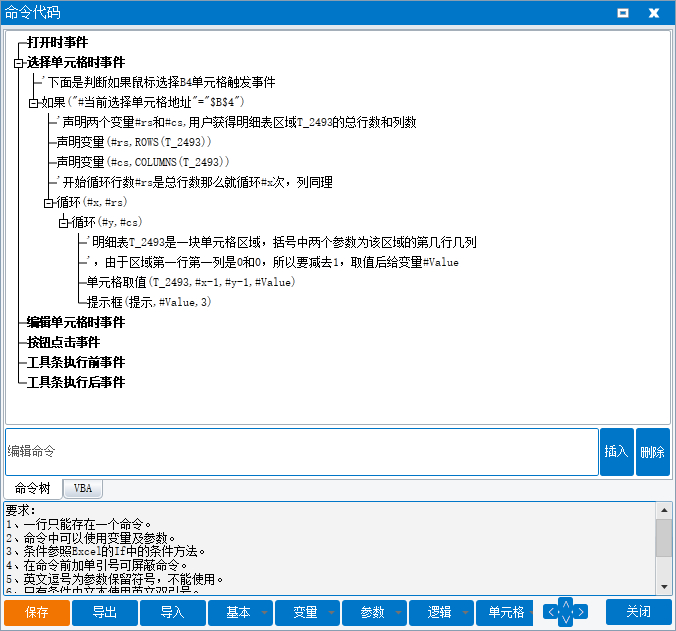Open the 变量 dropdown menu
Screen dimensions: 676x631
331,613
